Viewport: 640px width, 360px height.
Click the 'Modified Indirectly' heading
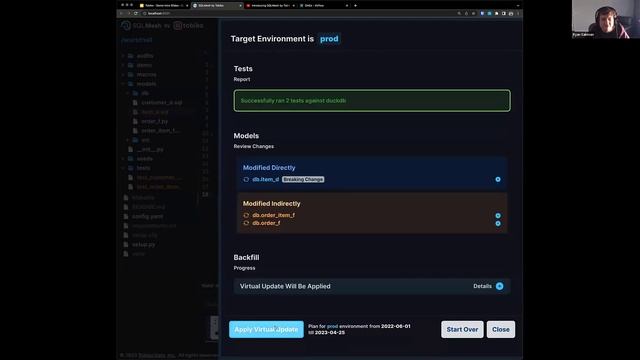(x=271, y=204)
